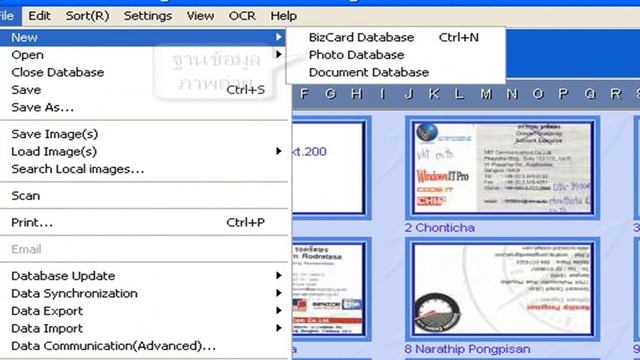Open the View menu

[x=200, y=16]
